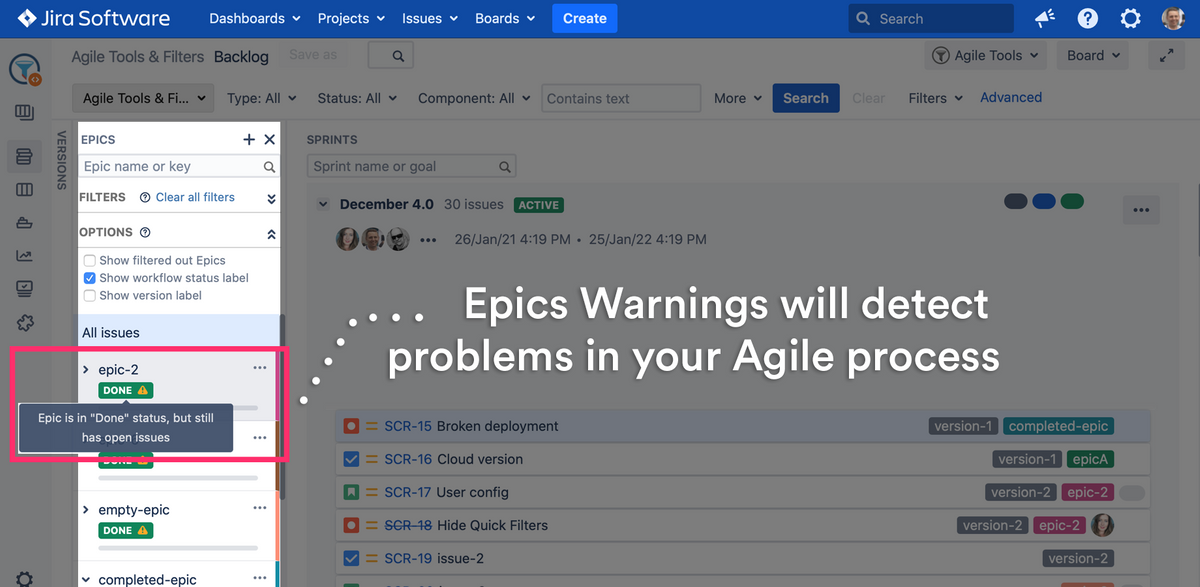1200x587 pixels.
Task: Expand the epic-2 tree item
Action: pos(86,370)
